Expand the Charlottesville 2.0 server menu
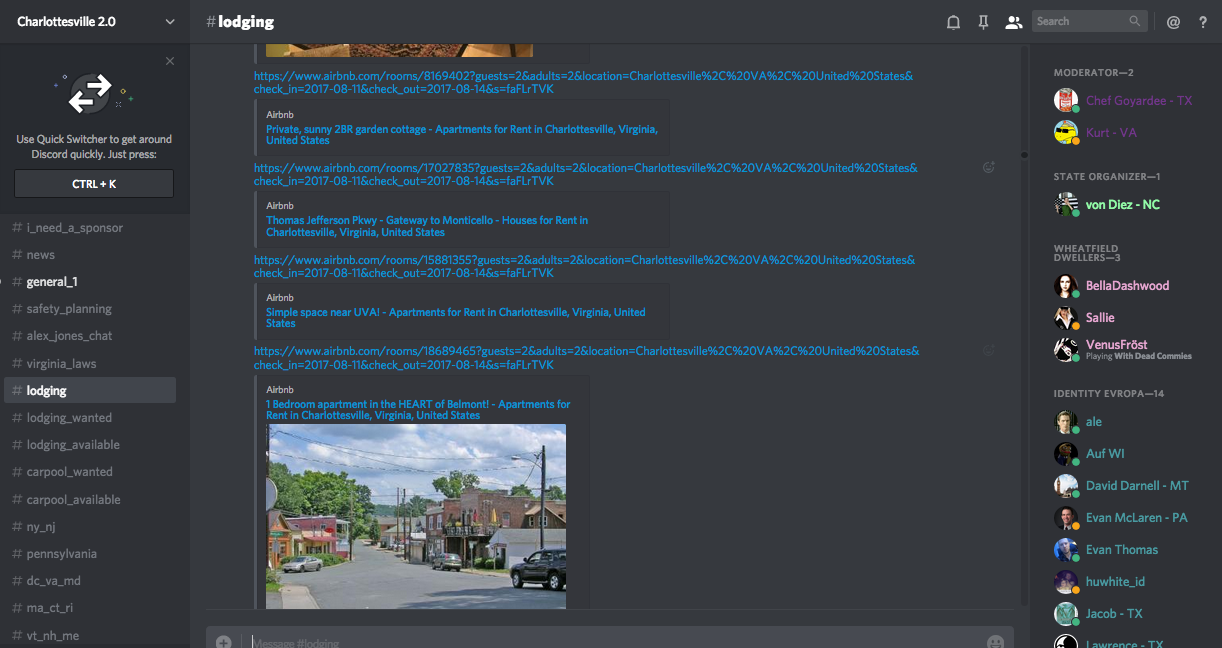This screenshot has height=648, width=1222. (95, 21)
